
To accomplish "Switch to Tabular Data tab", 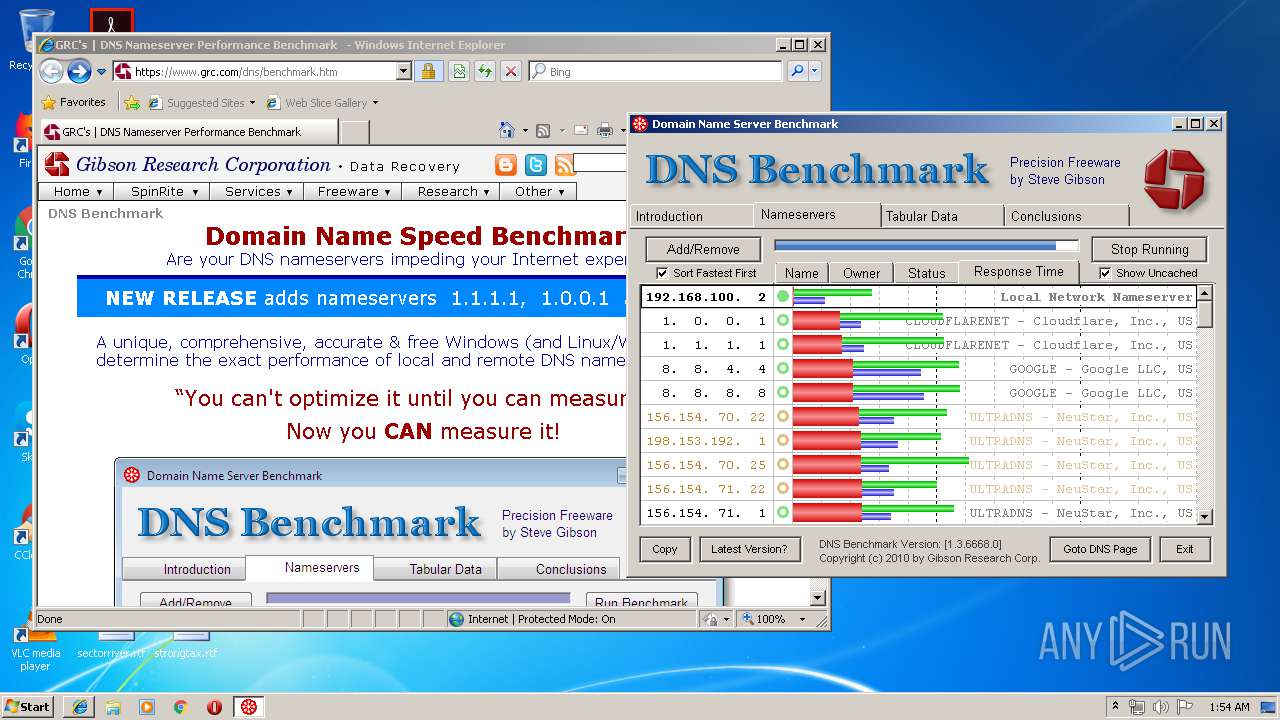I will (x=943, y=216).
